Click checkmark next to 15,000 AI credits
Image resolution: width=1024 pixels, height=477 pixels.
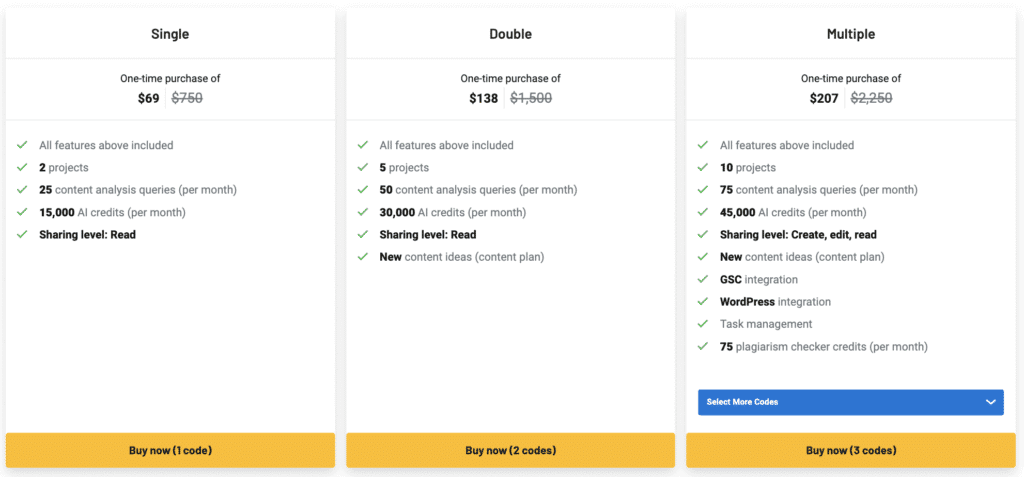tap(22, 212)
